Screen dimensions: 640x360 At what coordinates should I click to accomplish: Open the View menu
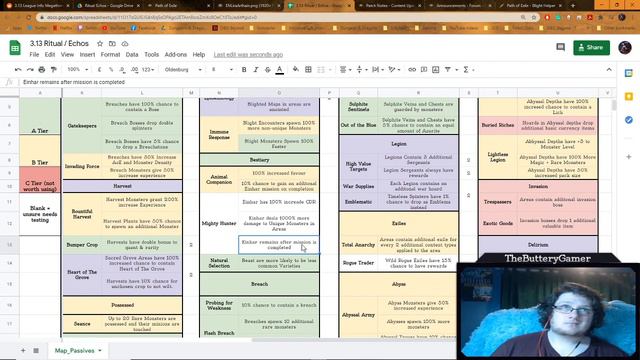click(67, 55)
